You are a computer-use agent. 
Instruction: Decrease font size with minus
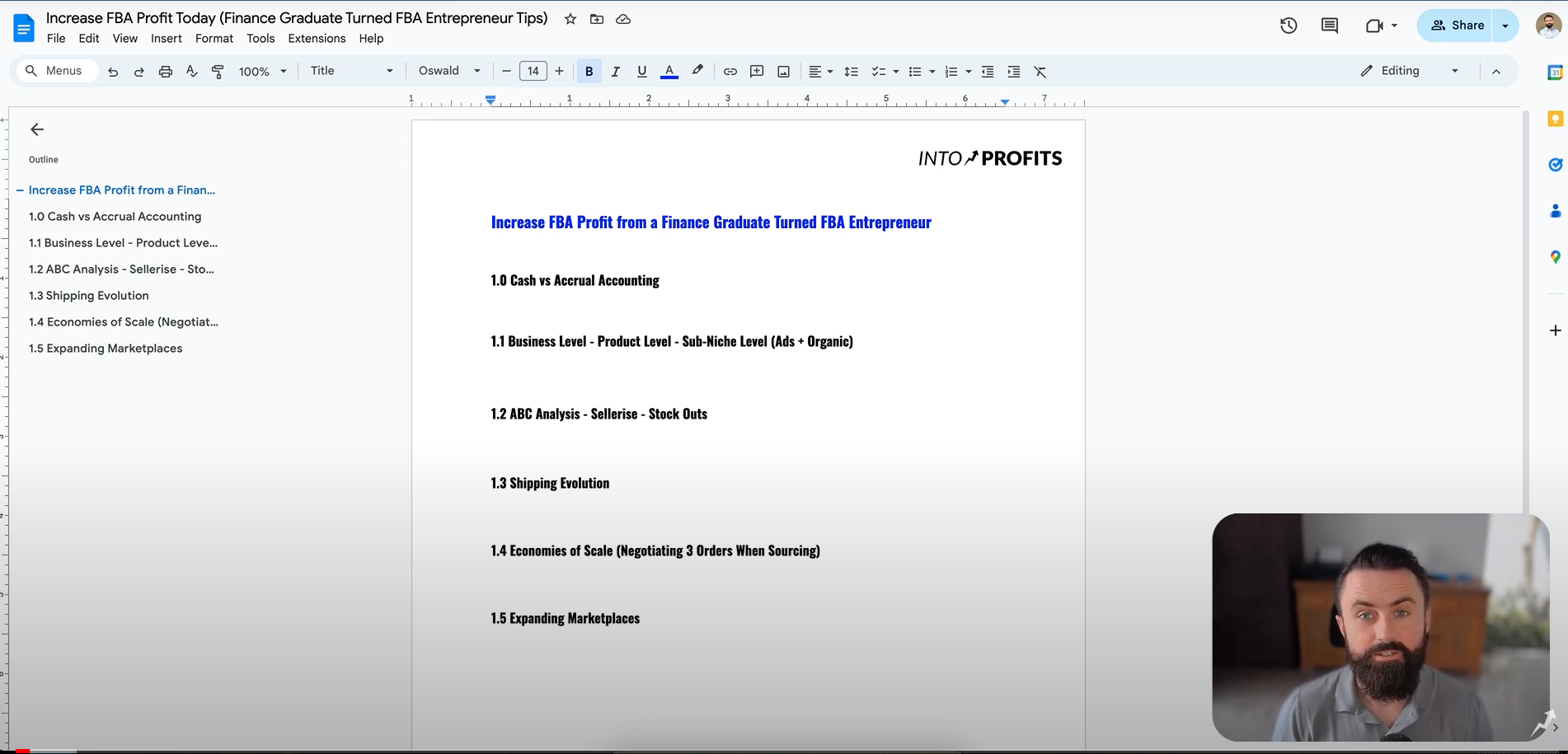(x=506, y=72)
